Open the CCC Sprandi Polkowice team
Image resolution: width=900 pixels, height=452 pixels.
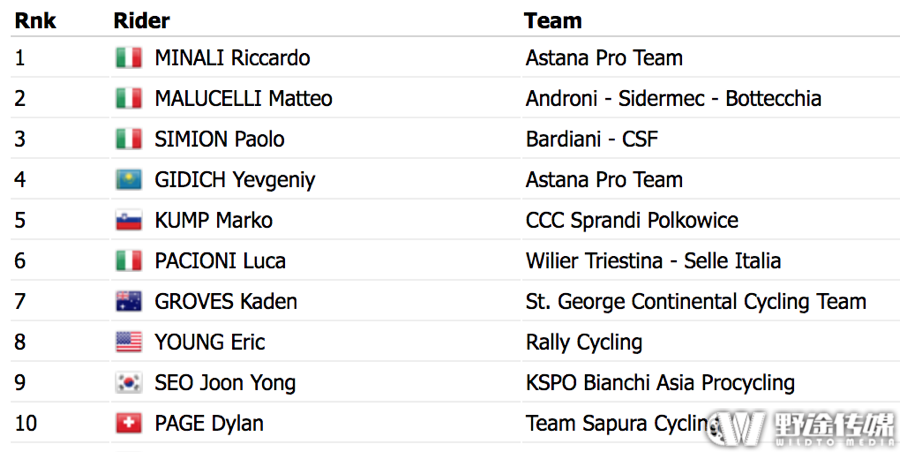[632, 221]
